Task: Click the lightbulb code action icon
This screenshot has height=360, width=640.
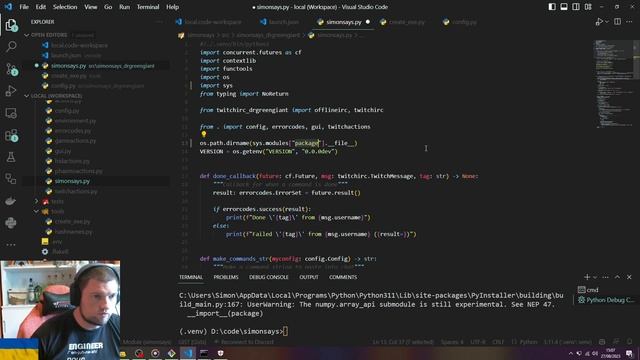Action: click(204, 134)
